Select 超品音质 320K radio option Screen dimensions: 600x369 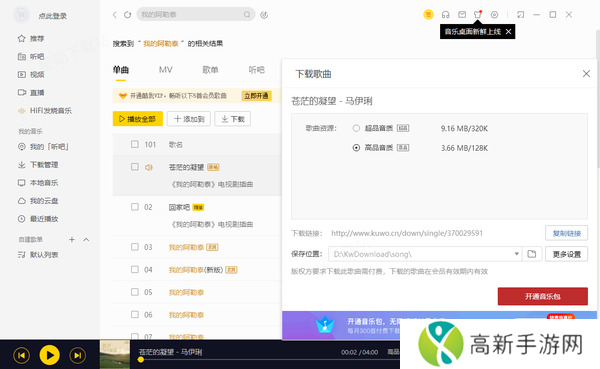(x=356, y=128)
